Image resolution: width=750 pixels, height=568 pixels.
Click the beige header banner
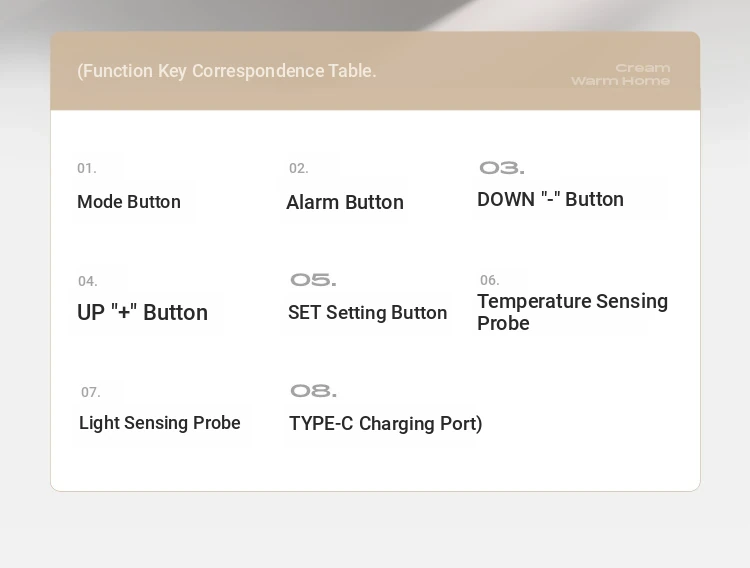375,71
